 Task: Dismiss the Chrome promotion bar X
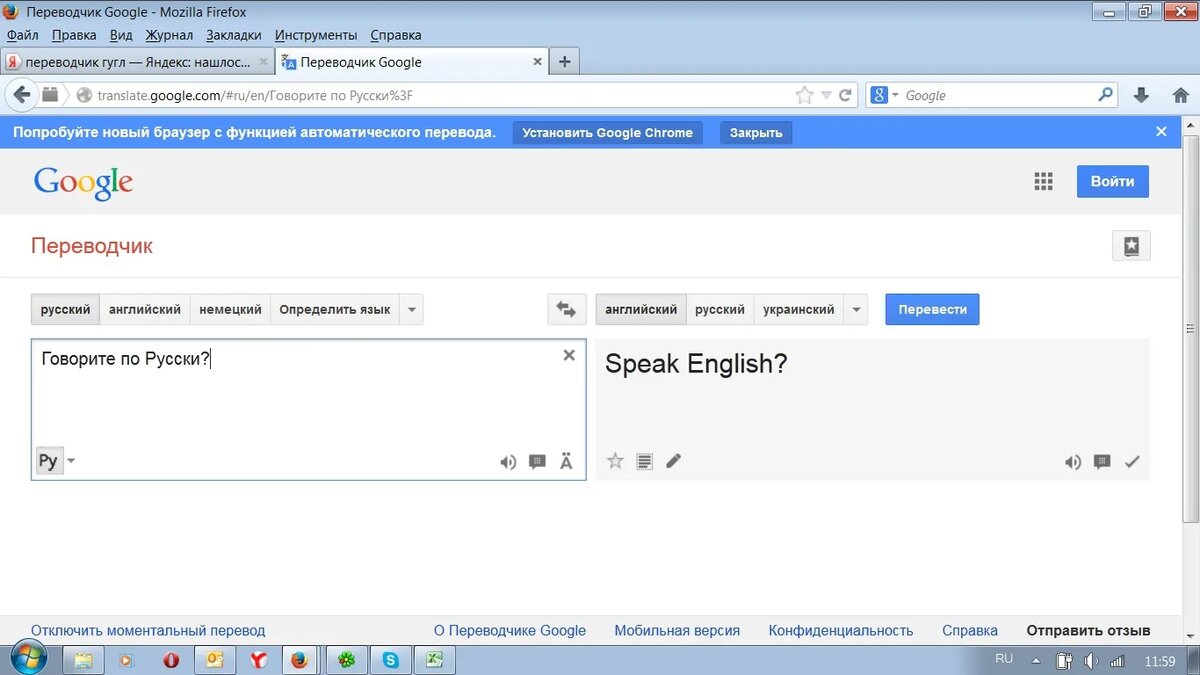click(x=1161, y=131)
